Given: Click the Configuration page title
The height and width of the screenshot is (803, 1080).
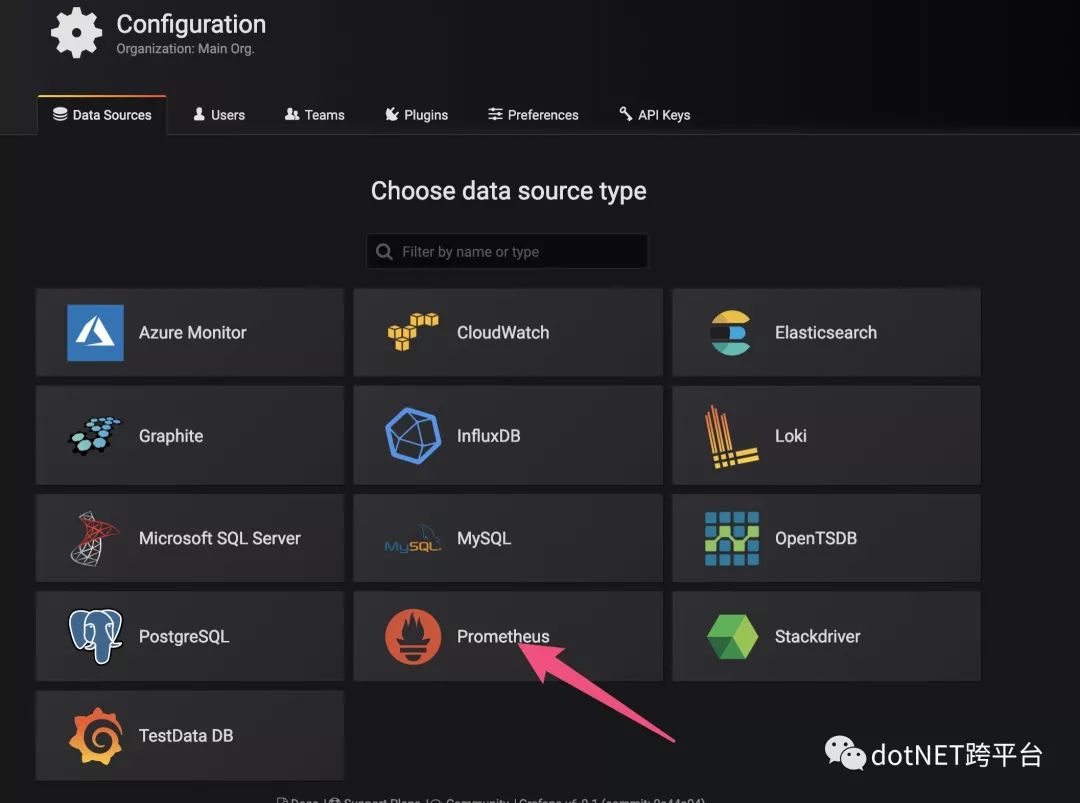Looking at the screenshot, I should (191, 25).
